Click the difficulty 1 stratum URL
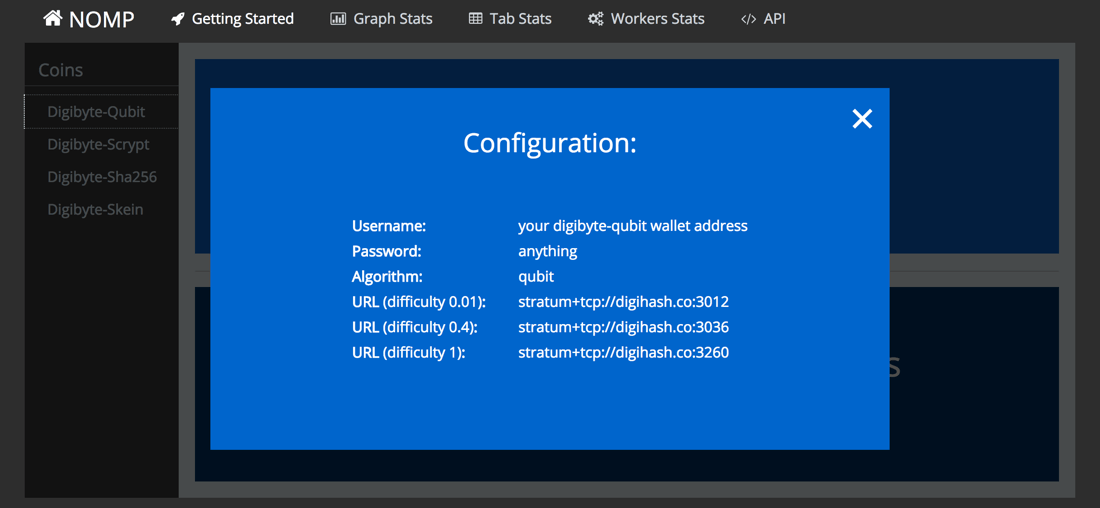1100x508 pixels. point(623,352)
